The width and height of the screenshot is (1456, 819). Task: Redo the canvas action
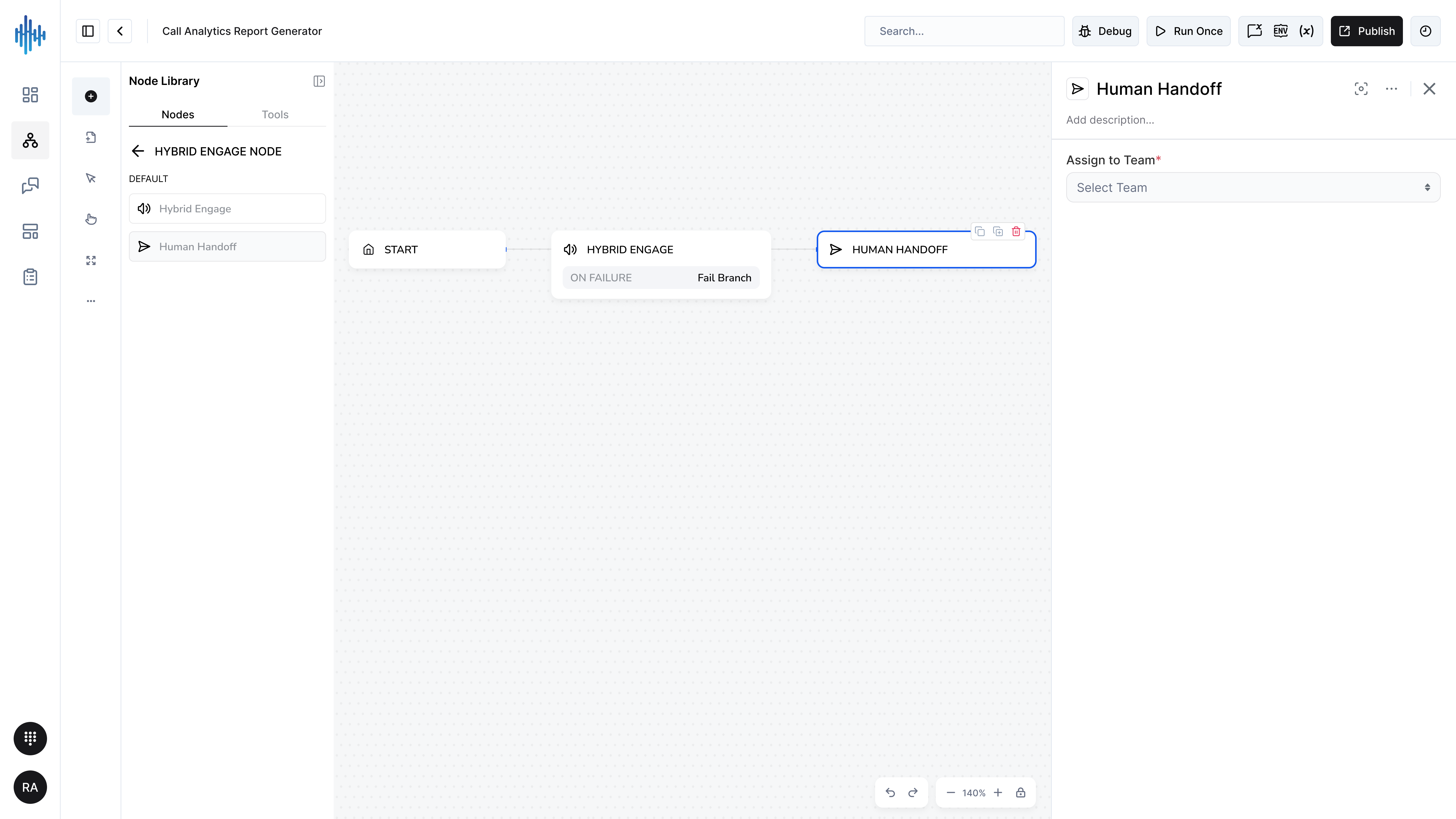(x=913, y=792)
